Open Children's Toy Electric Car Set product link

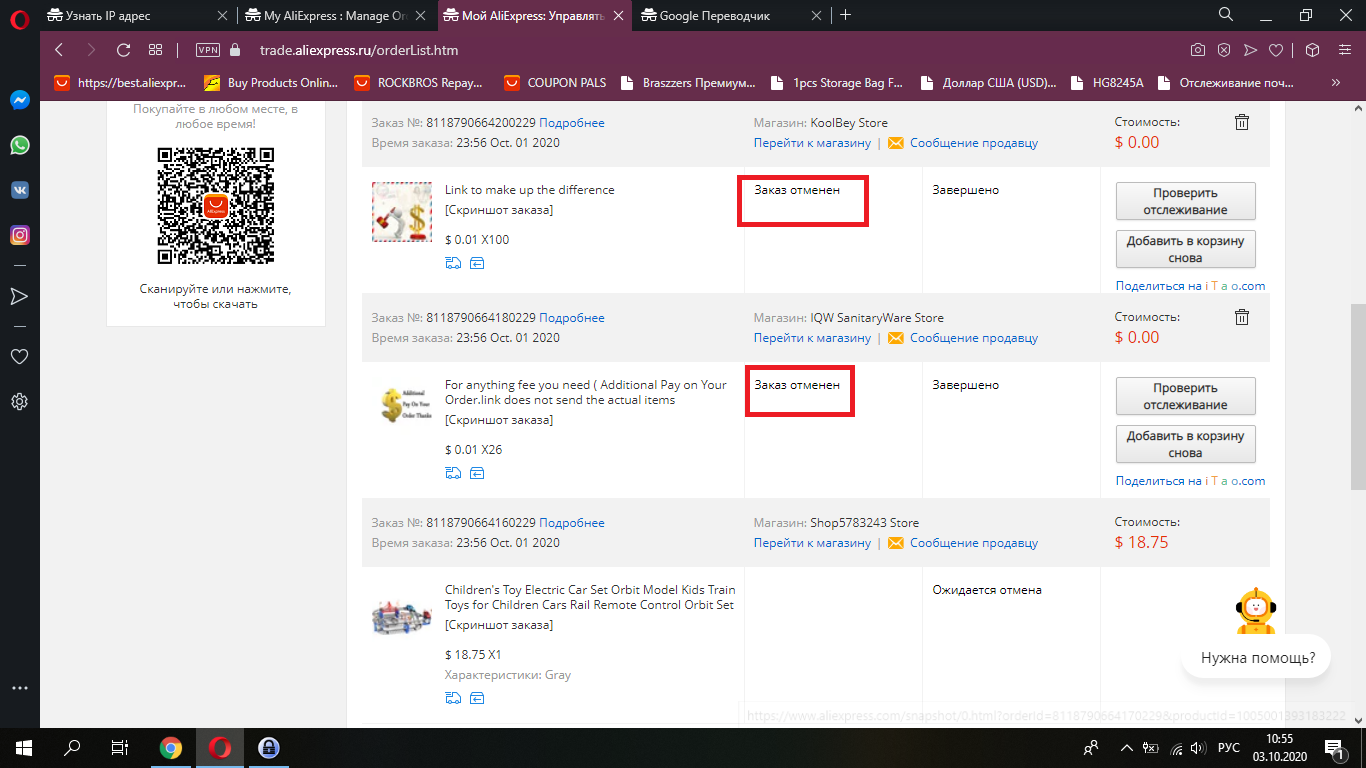[590, 598]
